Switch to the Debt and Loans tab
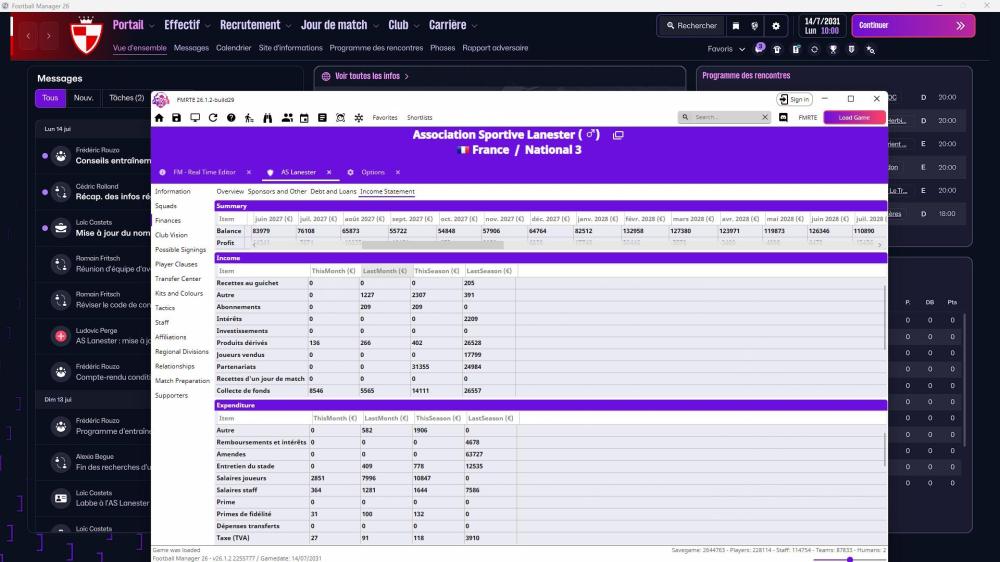This screenshot has height=562, width=1000. click(x=333, y=191)
